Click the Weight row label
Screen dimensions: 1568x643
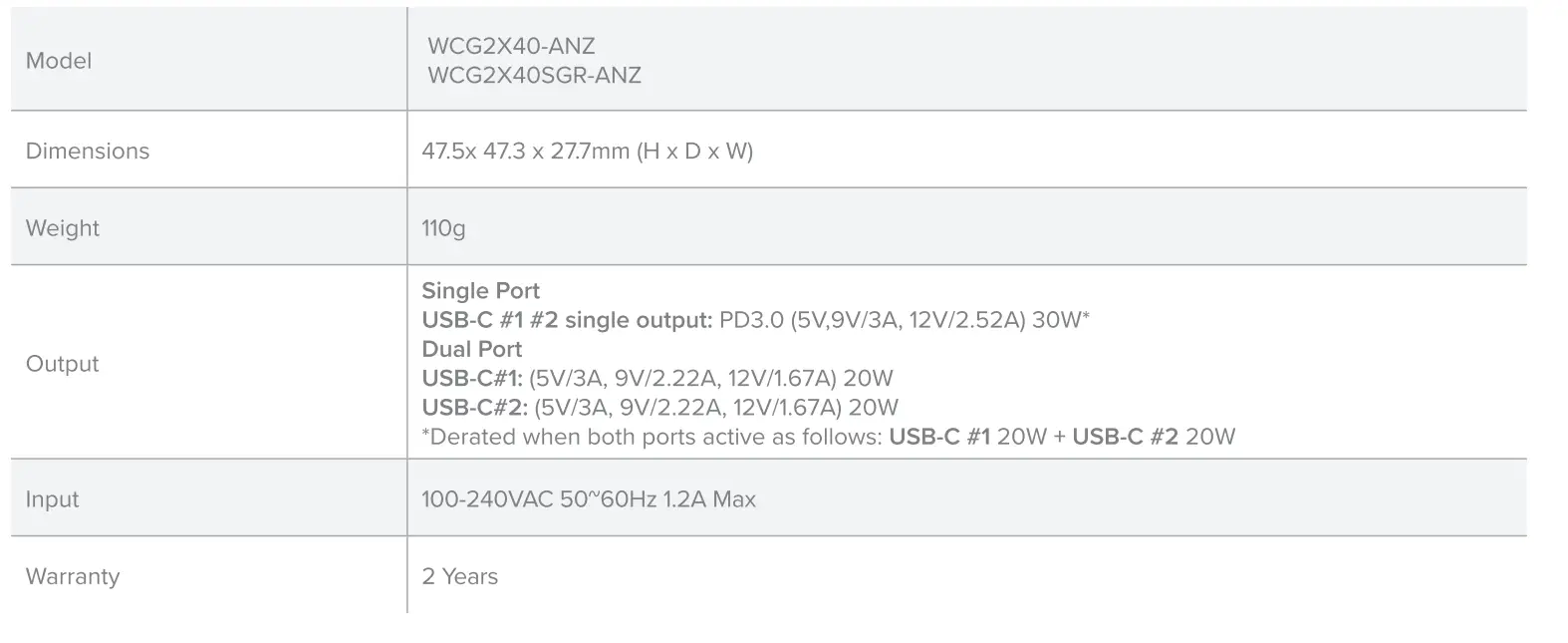(63, 228)
